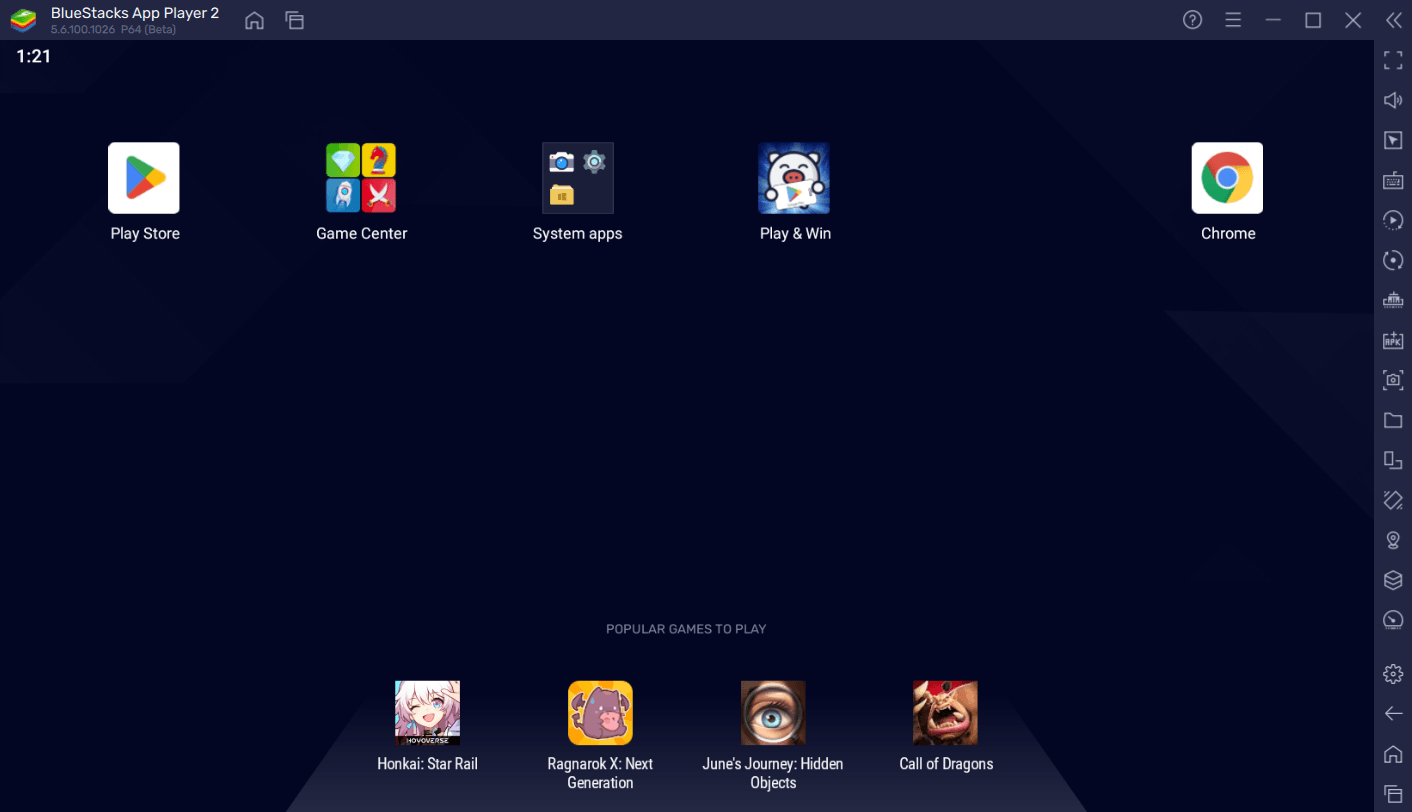Toggle eco mode speedometer icon
Screen dimensions: 1412x812
pyautogui.click(x=1393, y=620)
